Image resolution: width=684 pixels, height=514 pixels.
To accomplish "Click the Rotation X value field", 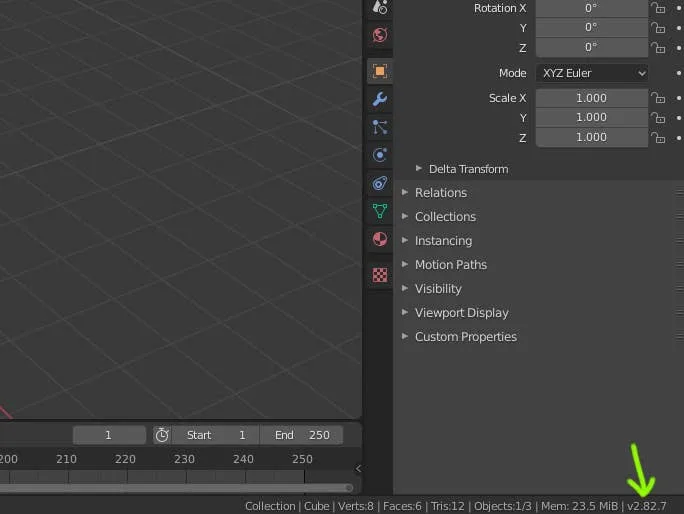I will (x=592, y=8).
